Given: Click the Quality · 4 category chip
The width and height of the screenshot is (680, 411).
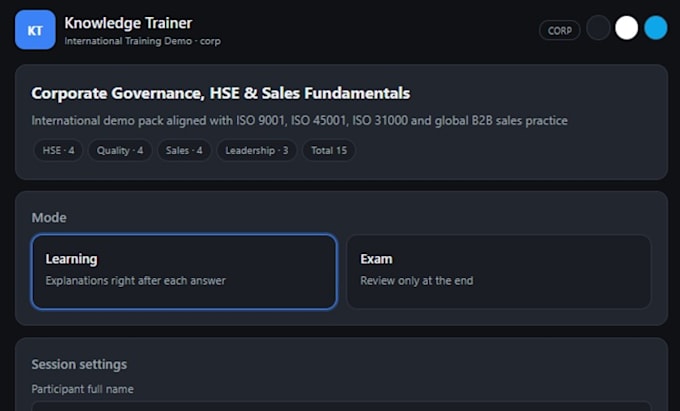Looking at the screenshot, I should 120,150.
